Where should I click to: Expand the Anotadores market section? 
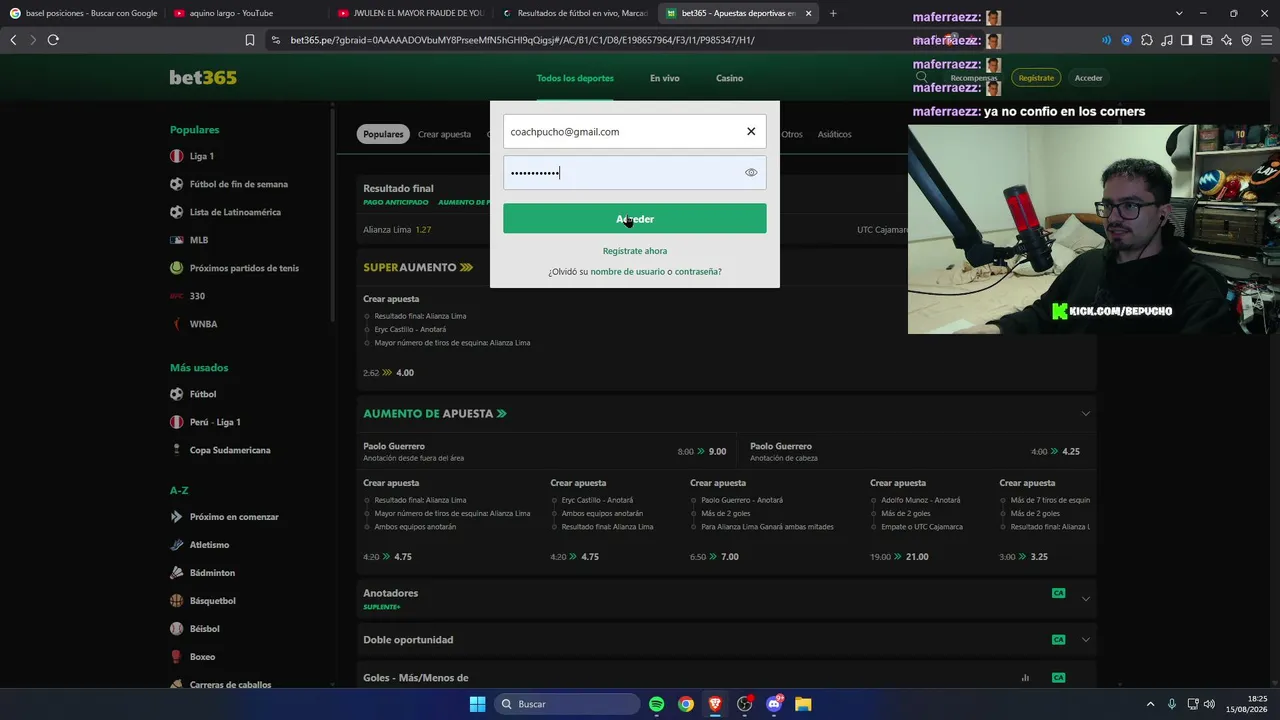point(1085,599)
